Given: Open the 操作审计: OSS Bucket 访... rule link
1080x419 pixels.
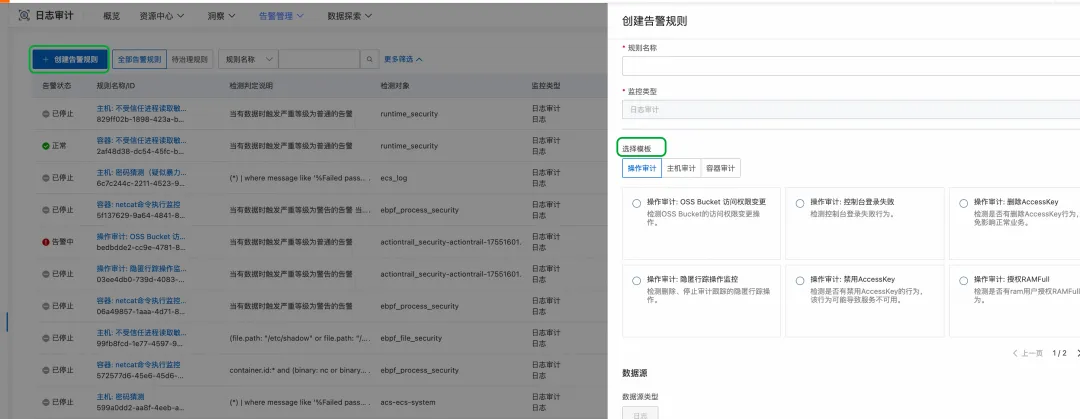Looking at the screenshot, I should [141, 237].
